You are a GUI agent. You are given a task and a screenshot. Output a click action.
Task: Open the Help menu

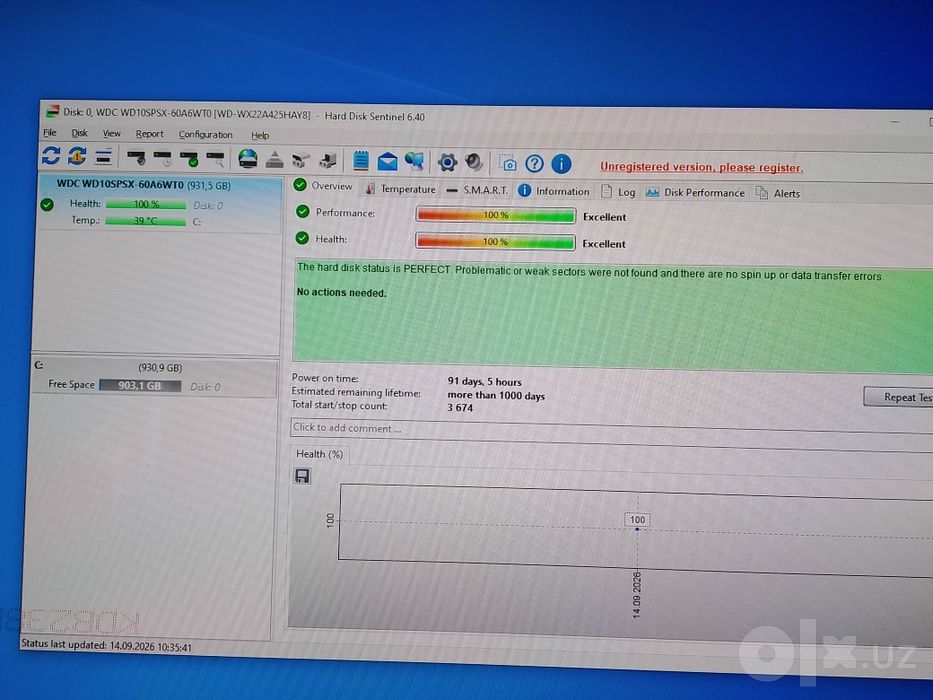(x=260, y=135)
